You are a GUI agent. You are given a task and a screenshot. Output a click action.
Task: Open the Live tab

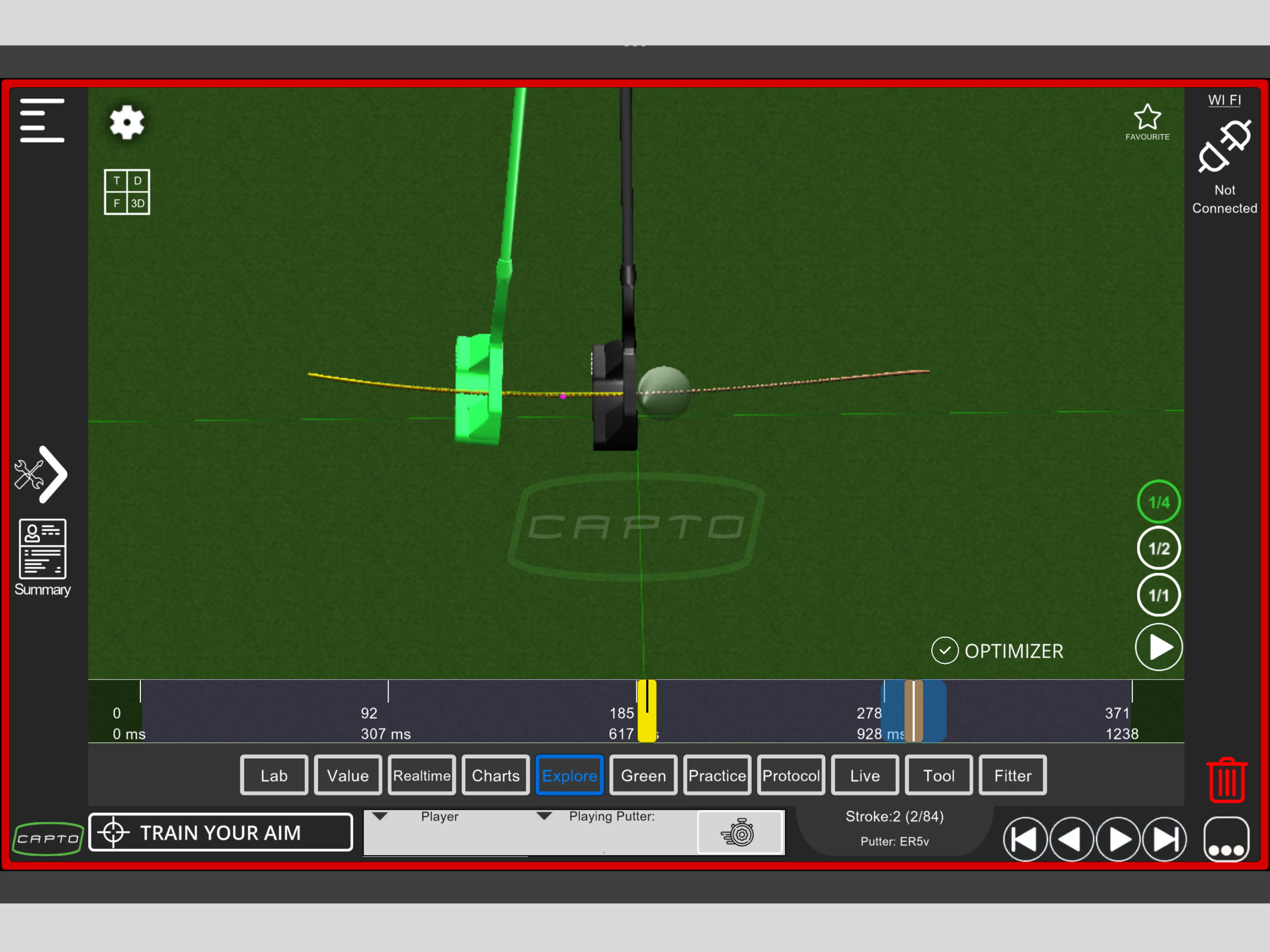coord(865,775)
